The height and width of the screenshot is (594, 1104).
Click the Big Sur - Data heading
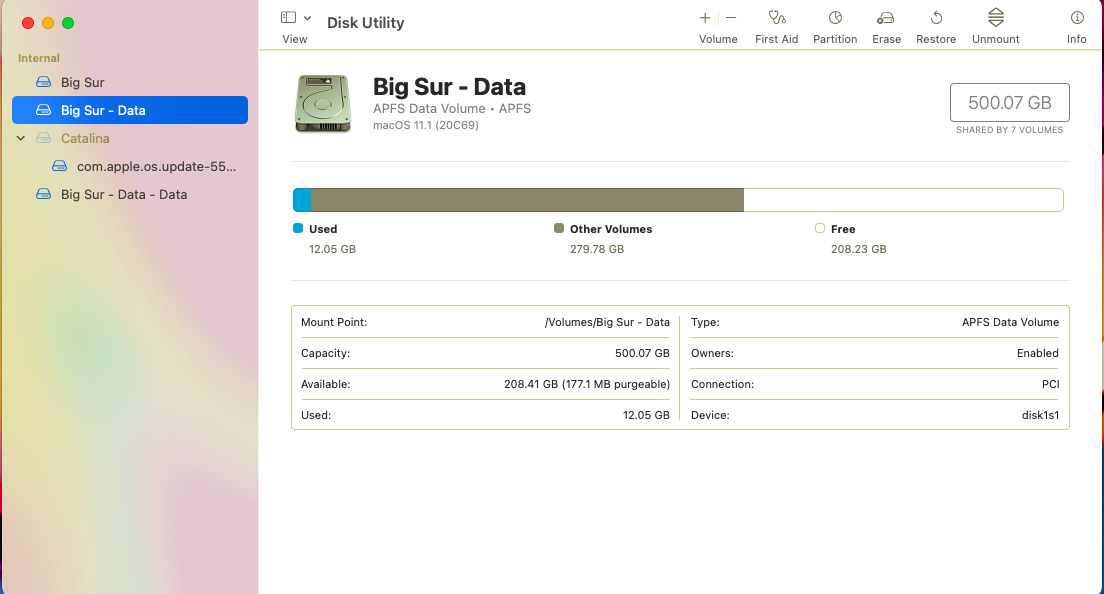[x=449, y=87]
